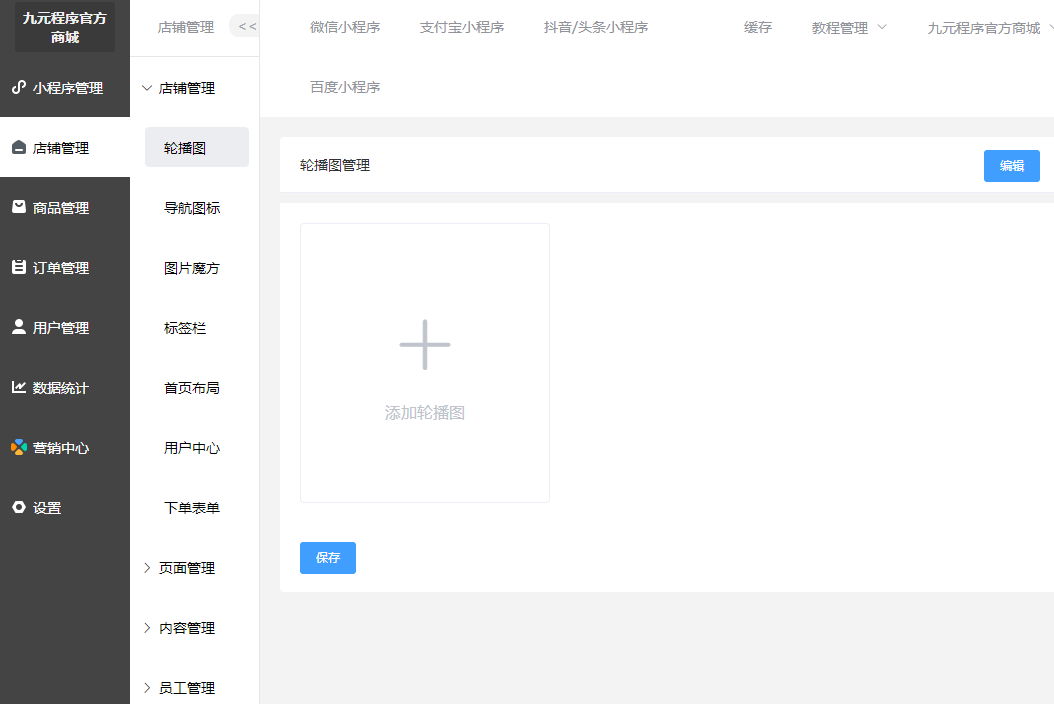Click the 店铺管理 shop icon in sidebar
1054x704 pixels.
tap(18, 148)
